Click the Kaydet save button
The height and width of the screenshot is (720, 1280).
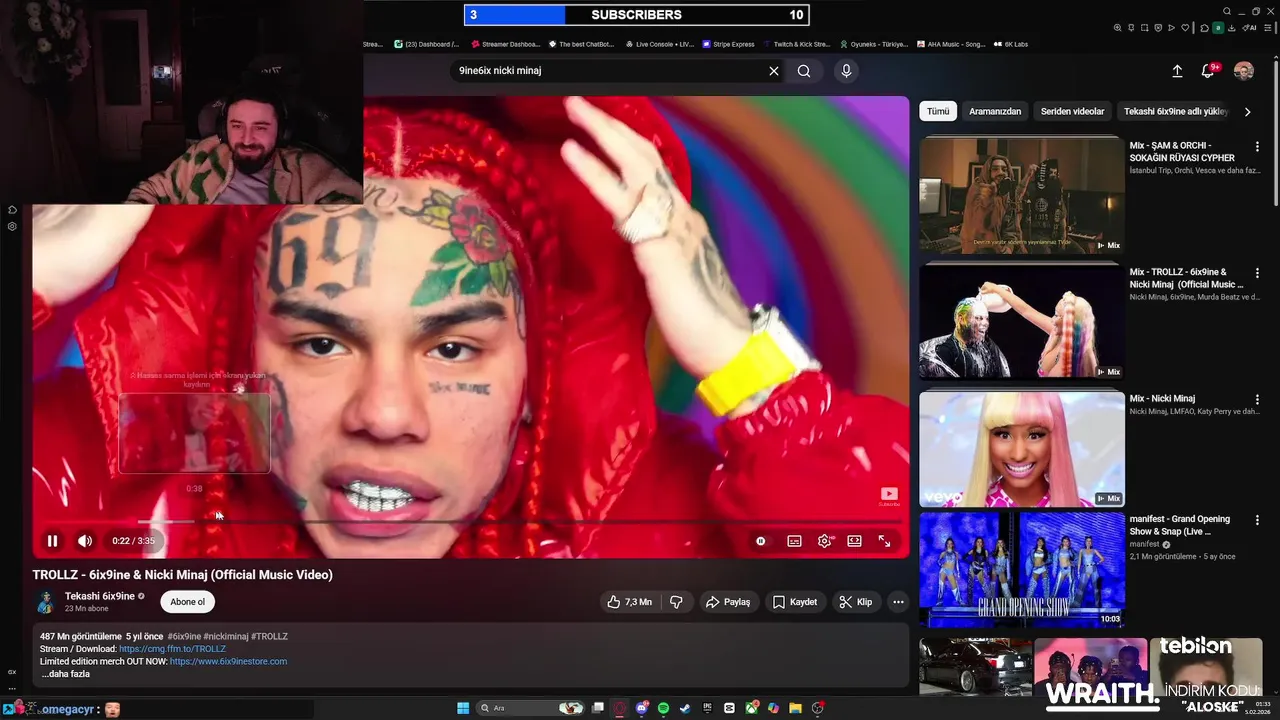pyautogui.click(x=795, y=602)
